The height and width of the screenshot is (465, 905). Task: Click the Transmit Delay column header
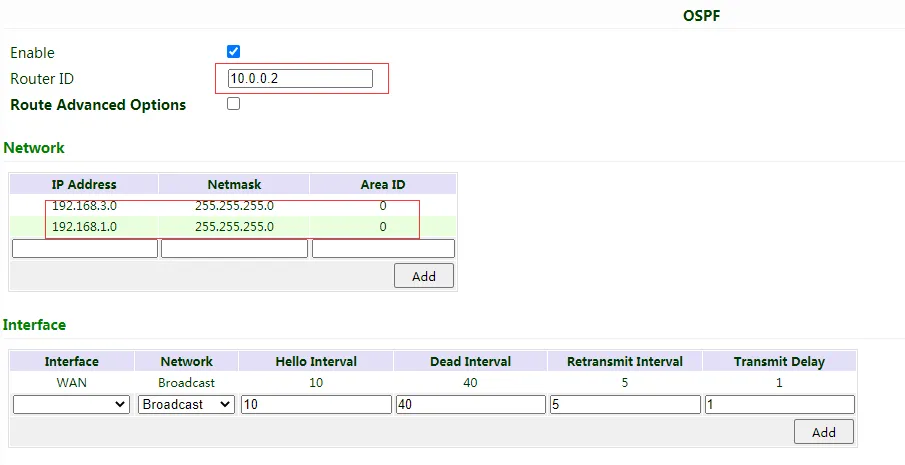[779, 362]
